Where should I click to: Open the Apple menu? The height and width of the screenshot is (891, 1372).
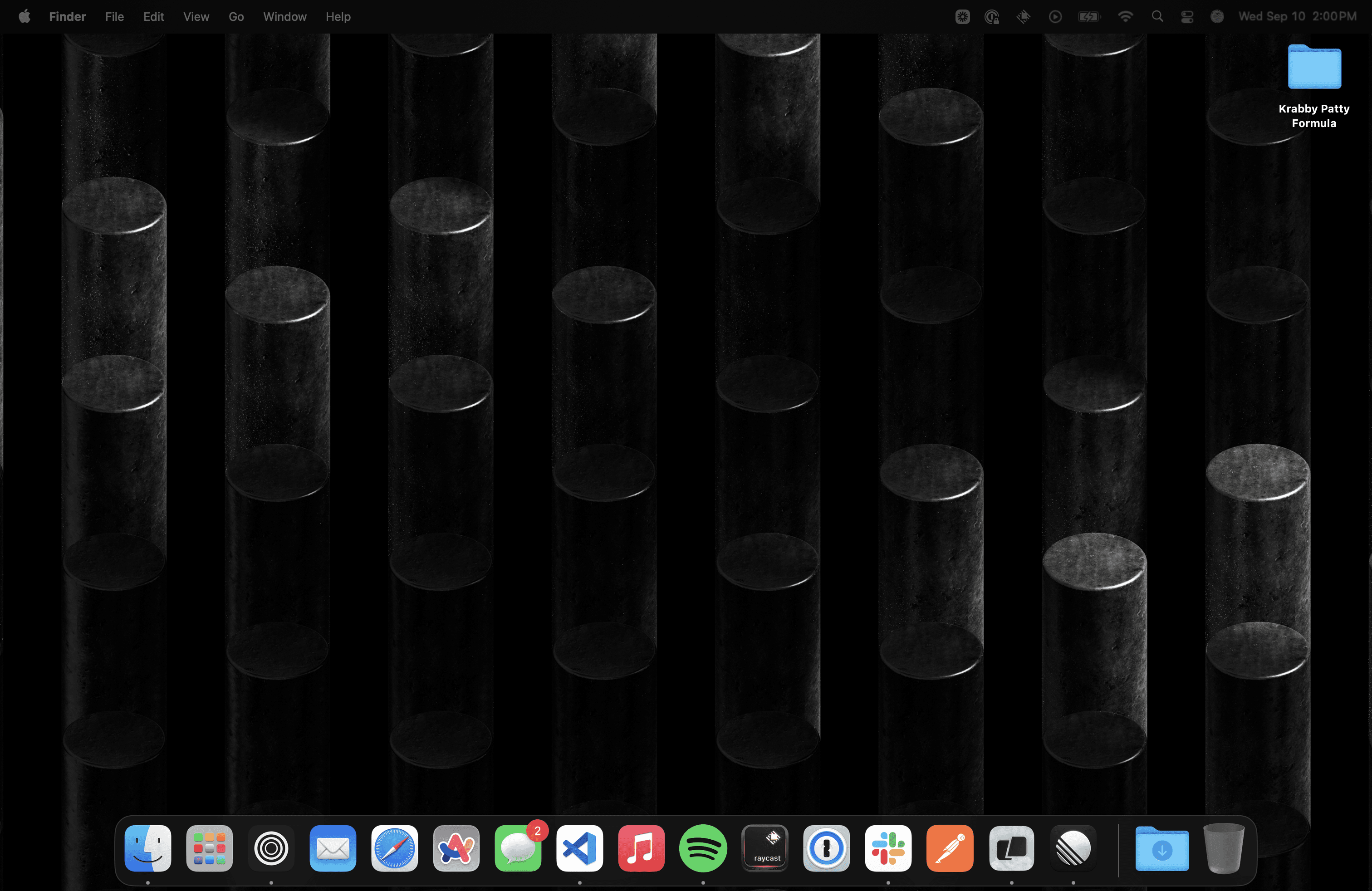click(x=24, y=16)
